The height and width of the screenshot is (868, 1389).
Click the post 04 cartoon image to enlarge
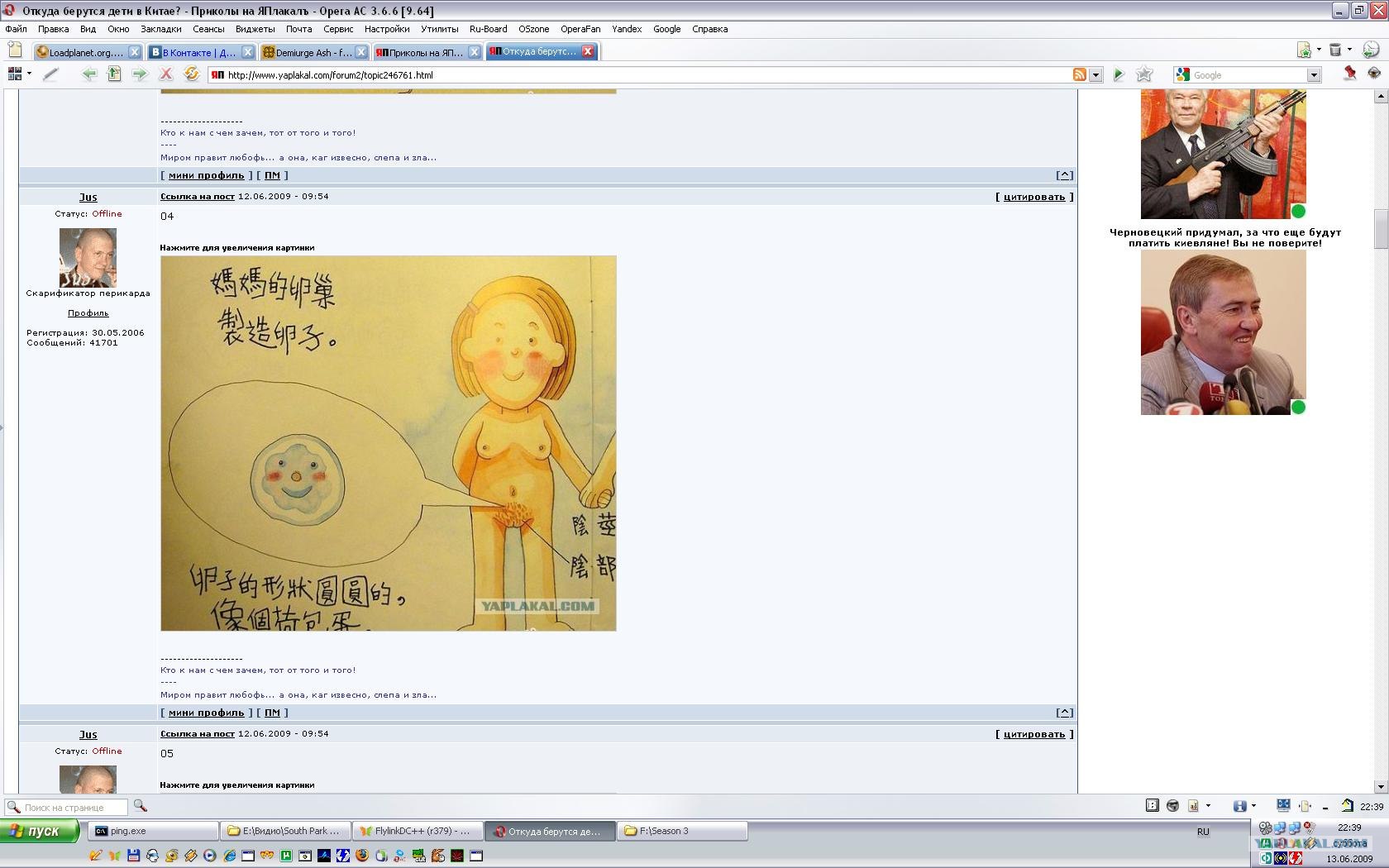[x=389, y=443]
